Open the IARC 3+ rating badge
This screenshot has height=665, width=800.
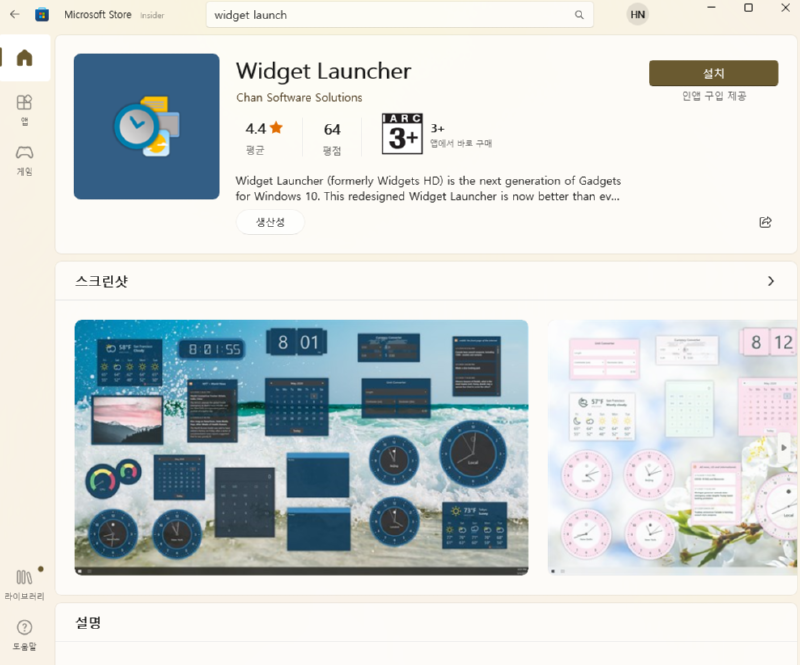[402, 134]
